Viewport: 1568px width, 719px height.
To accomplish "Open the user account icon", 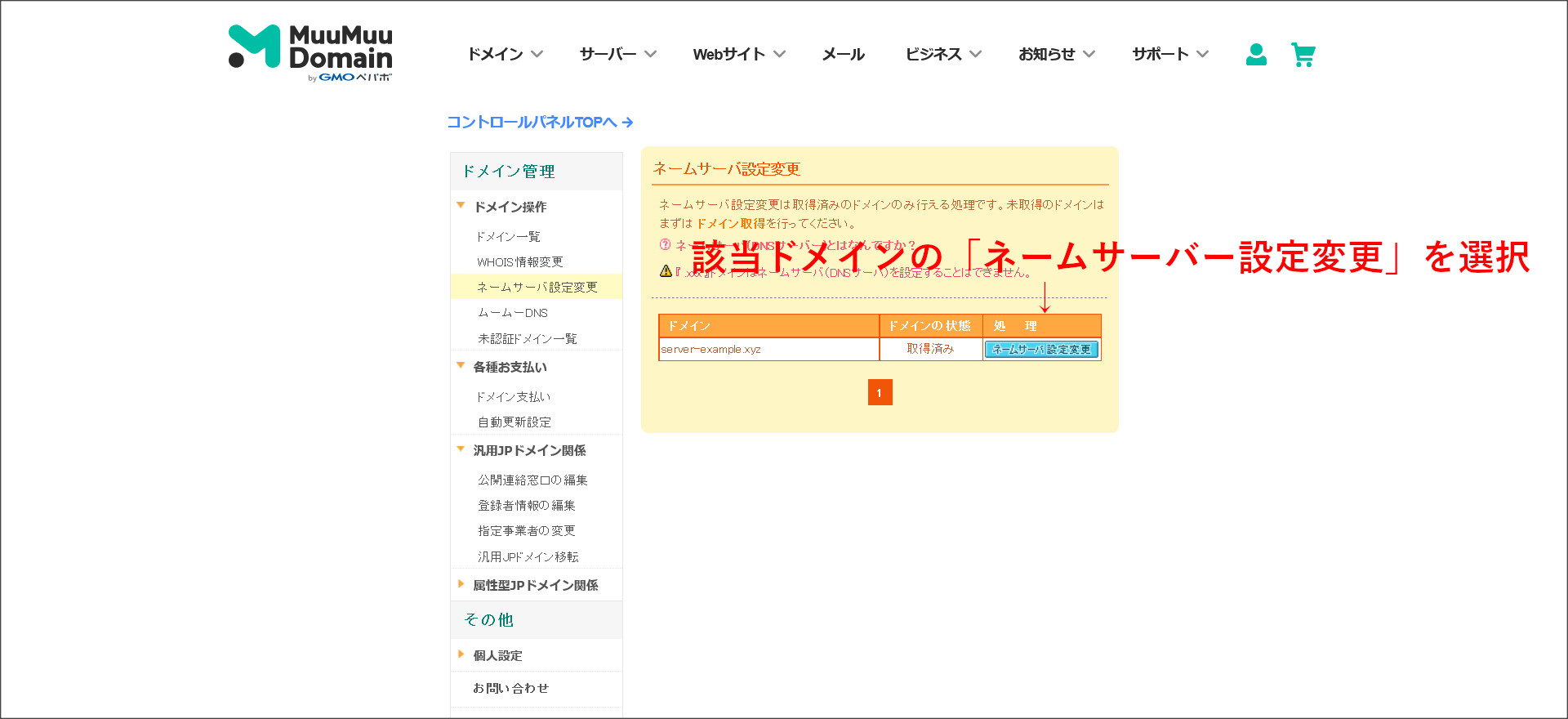I will click(1256, 55).
